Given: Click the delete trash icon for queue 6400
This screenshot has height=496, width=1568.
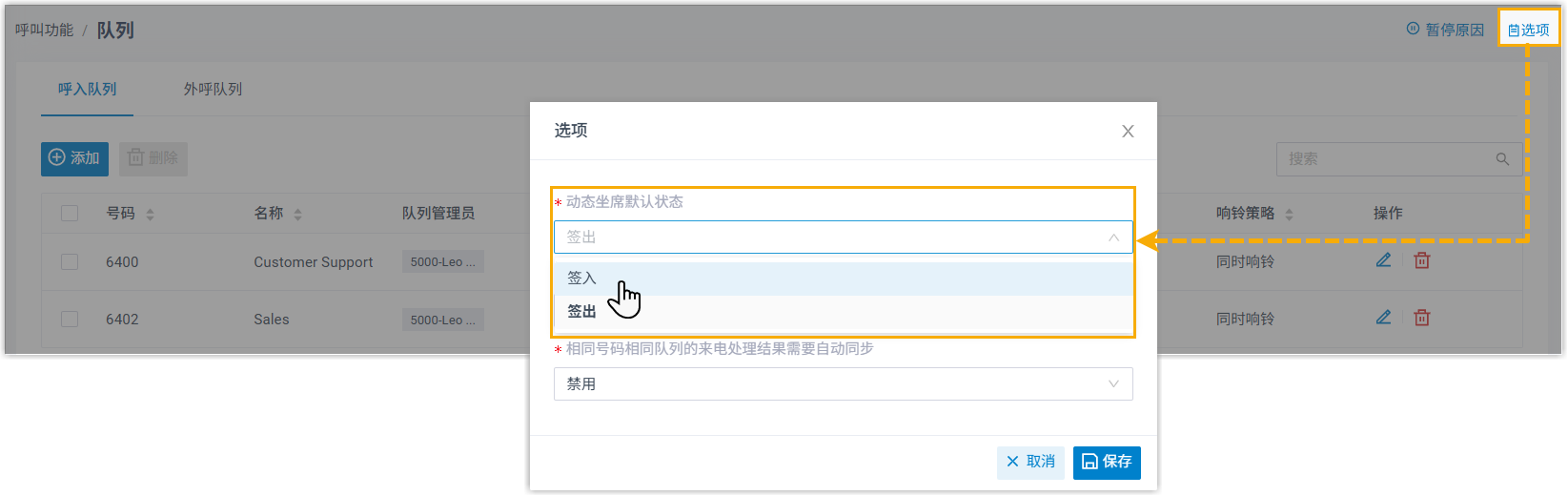Looking at the screenshot, I should point(1421,260).
